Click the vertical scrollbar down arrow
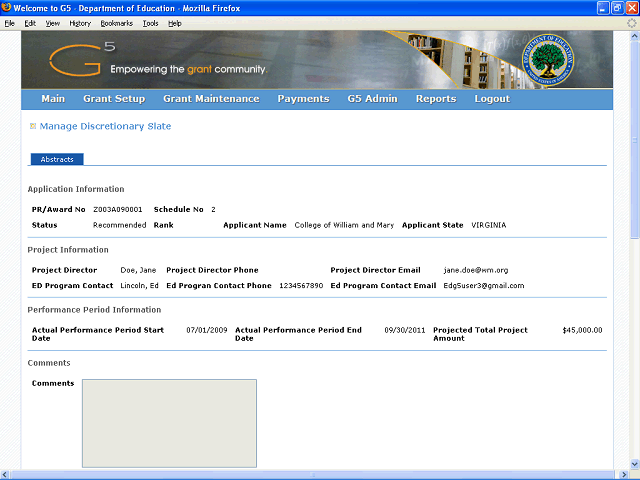 [x=634, y=464]
